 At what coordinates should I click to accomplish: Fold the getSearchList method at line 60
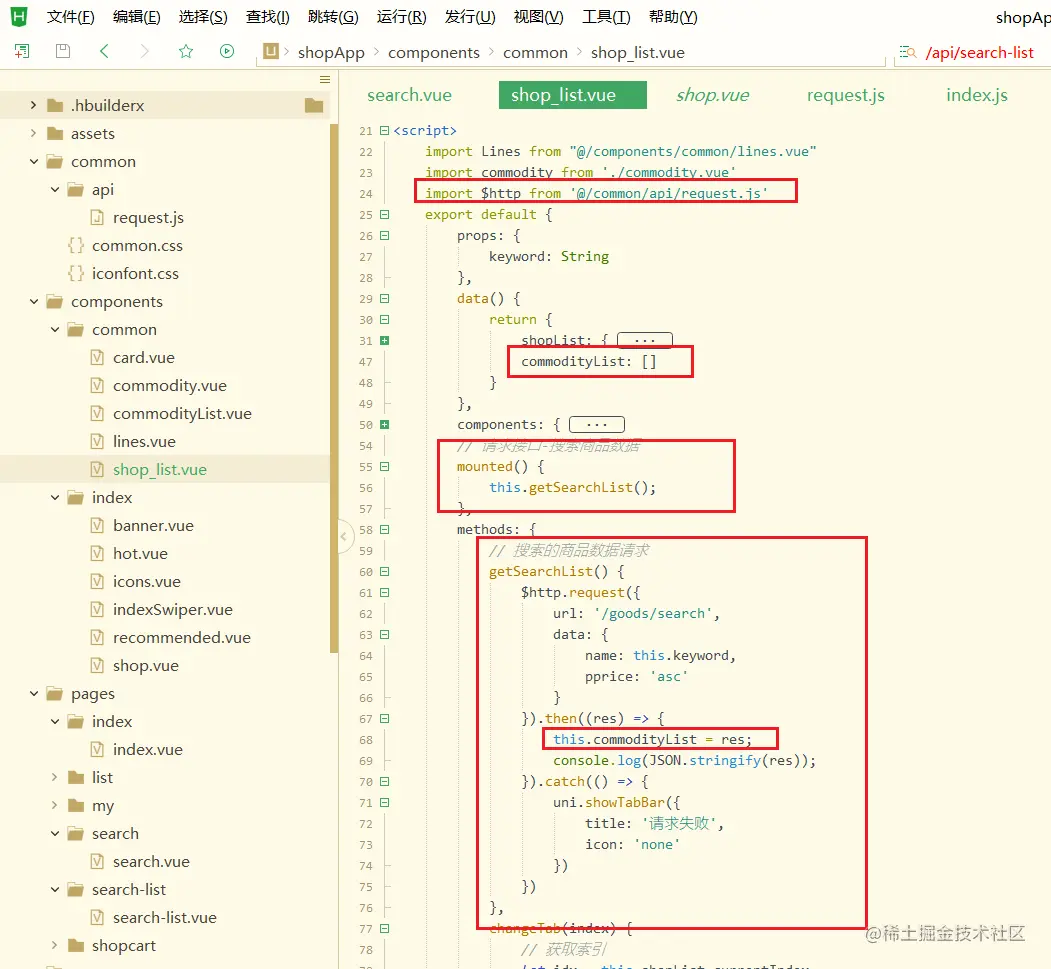click(x=385, y=572)
